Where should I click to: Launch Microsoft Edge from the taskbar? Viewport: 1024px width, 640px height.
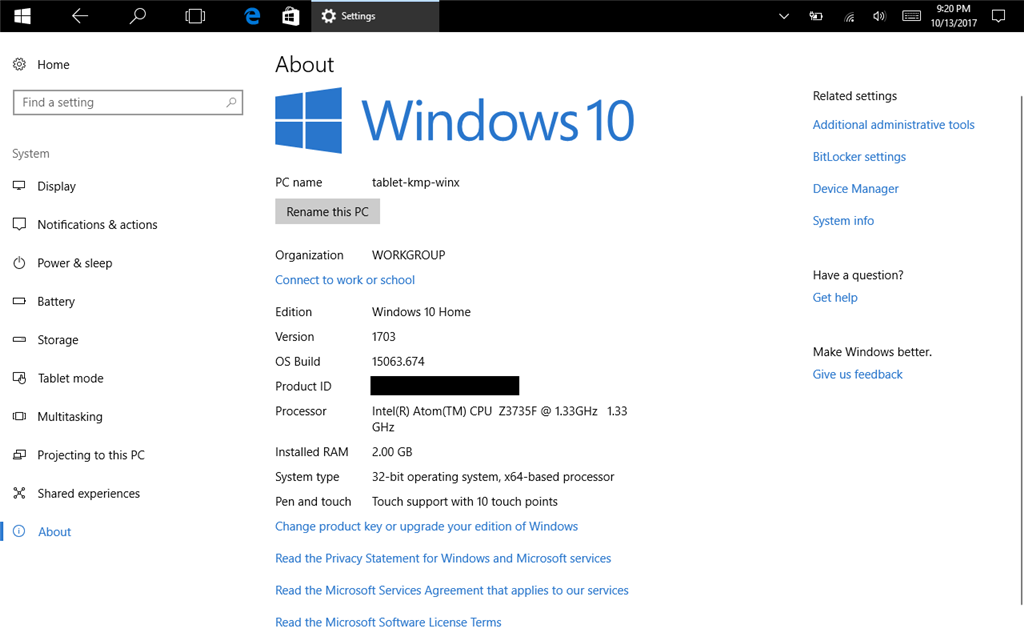pyautogui.click(x=252, y=16)
